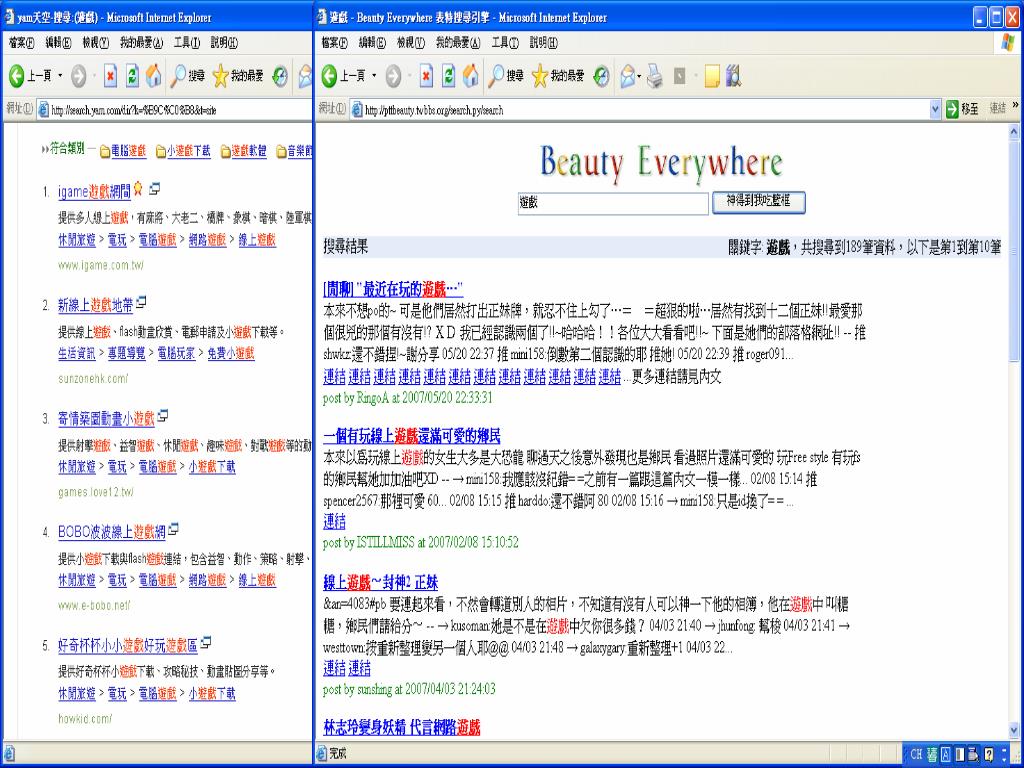Viewport: 1024px width, 768px height.
Task: Open the 寄情築園動畫小遊戲 result link
Action: tap(106, 419)
